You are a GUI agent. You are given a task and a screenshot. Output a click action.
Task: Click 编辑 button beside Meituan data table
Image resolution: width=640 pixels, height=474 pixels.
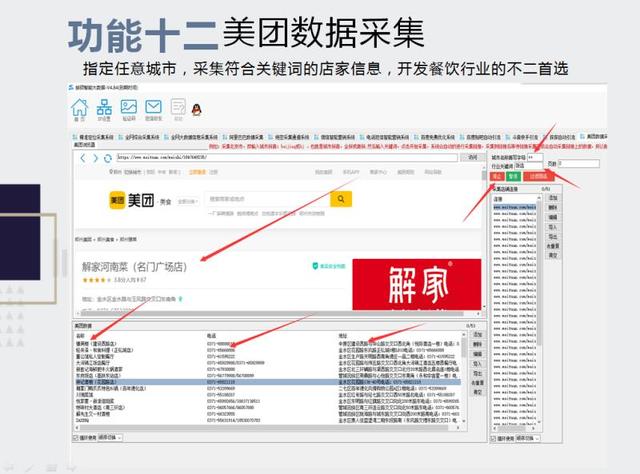[x=478, y=354]
